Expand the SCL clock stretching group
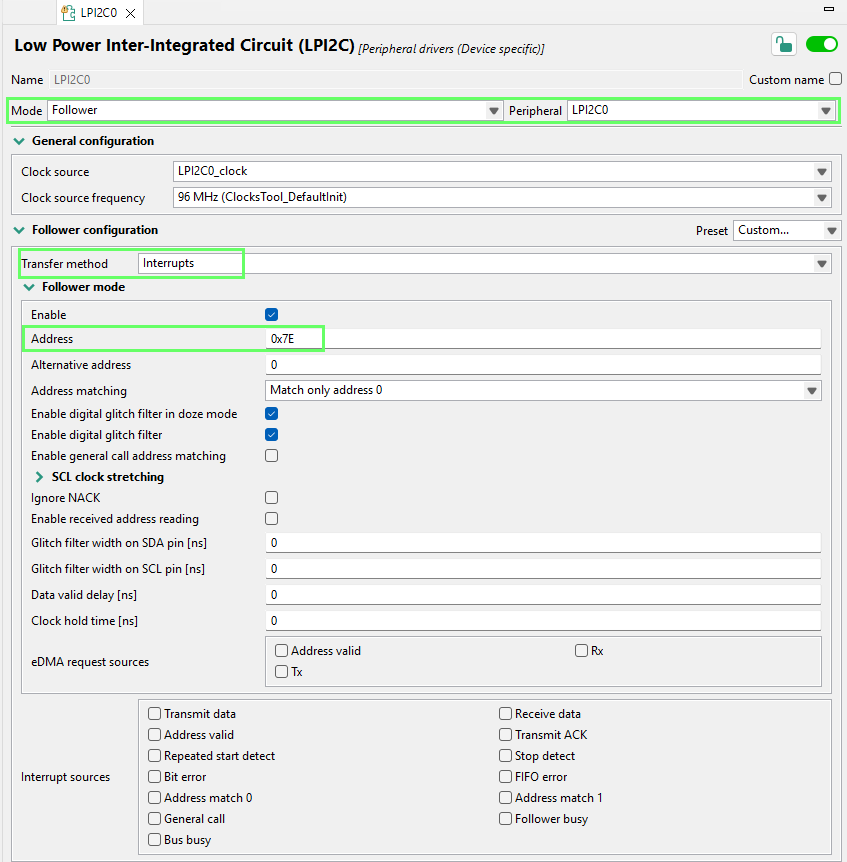 (x=39, y=477)
